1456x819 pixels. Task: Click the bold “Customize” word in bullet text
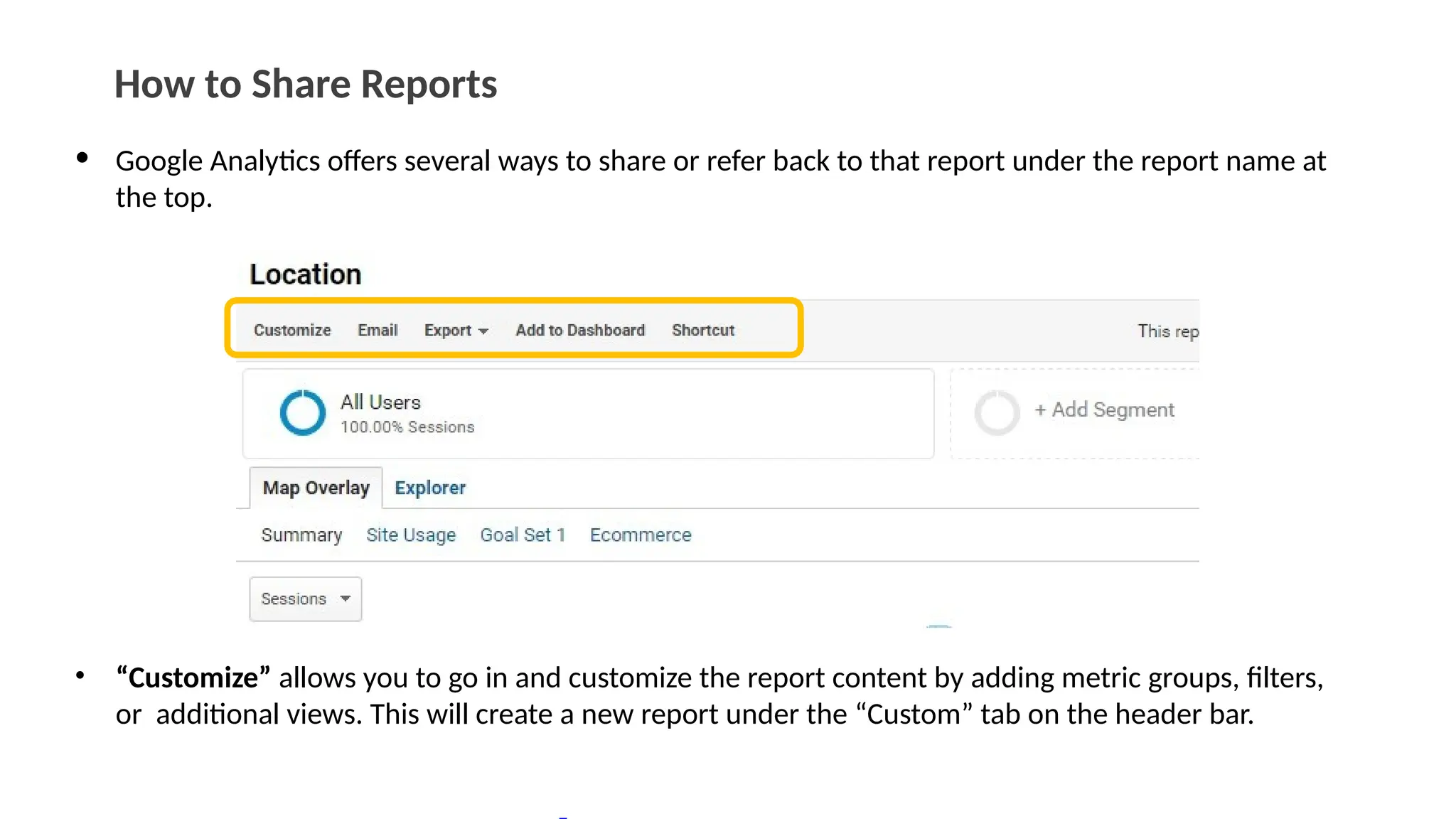193,678
